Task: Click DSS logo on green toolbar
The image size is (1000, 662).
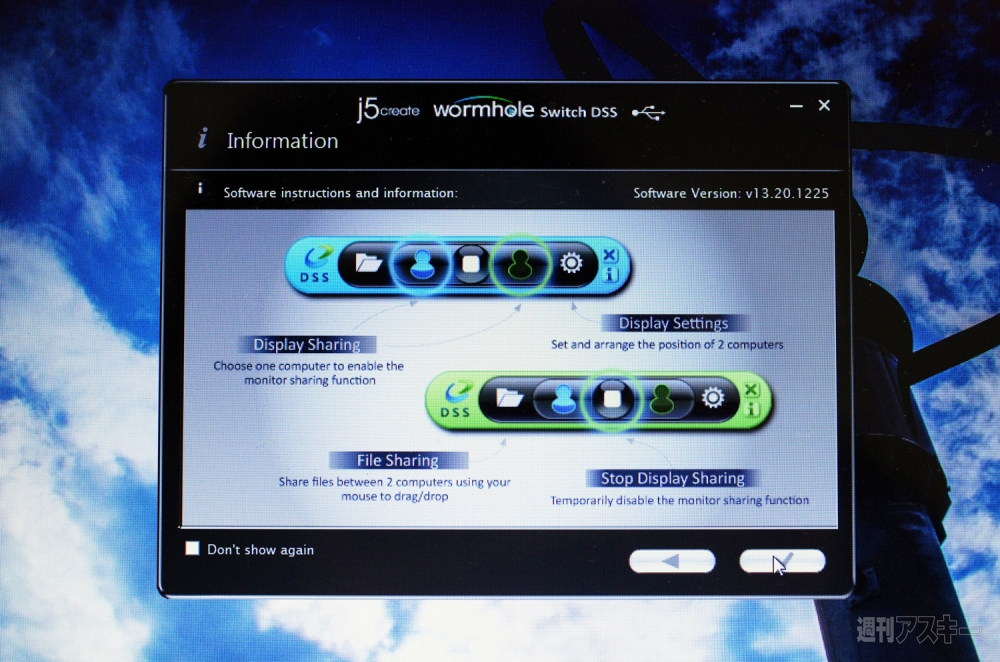Action: [455, 400]
